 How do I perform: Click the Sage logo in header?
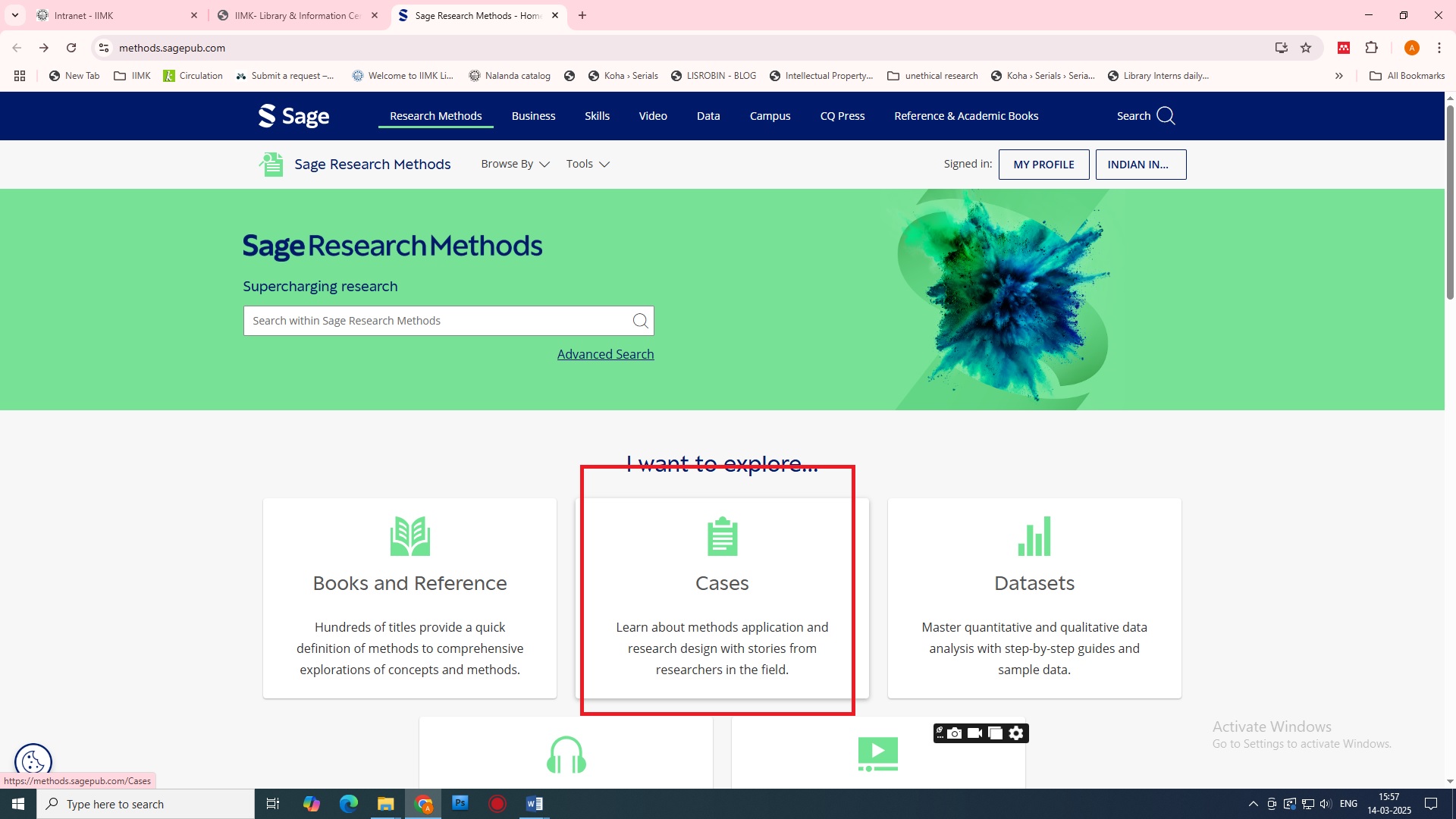(294, 116)
